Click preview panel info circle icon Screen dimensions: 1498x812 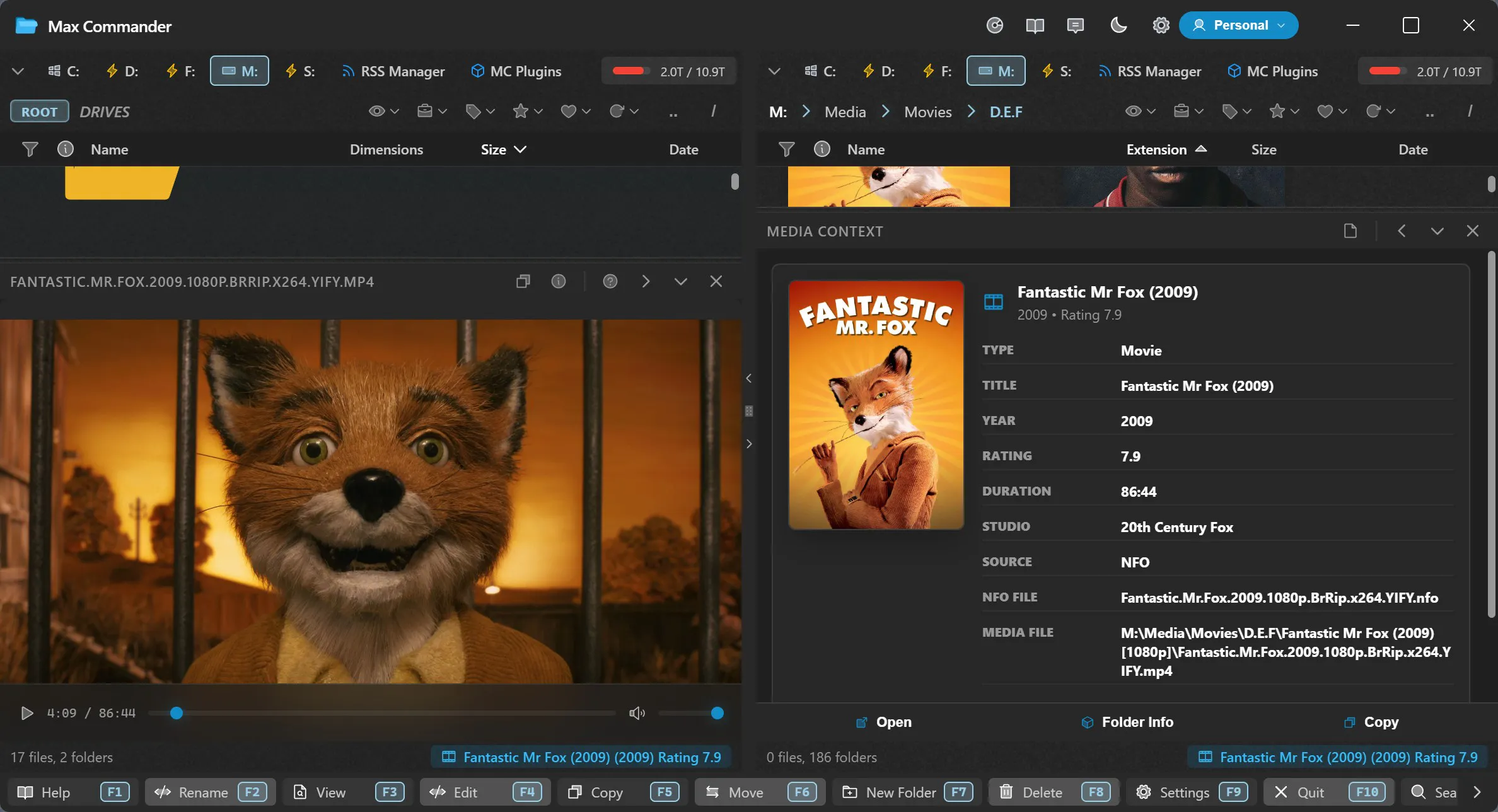[558, 281]
